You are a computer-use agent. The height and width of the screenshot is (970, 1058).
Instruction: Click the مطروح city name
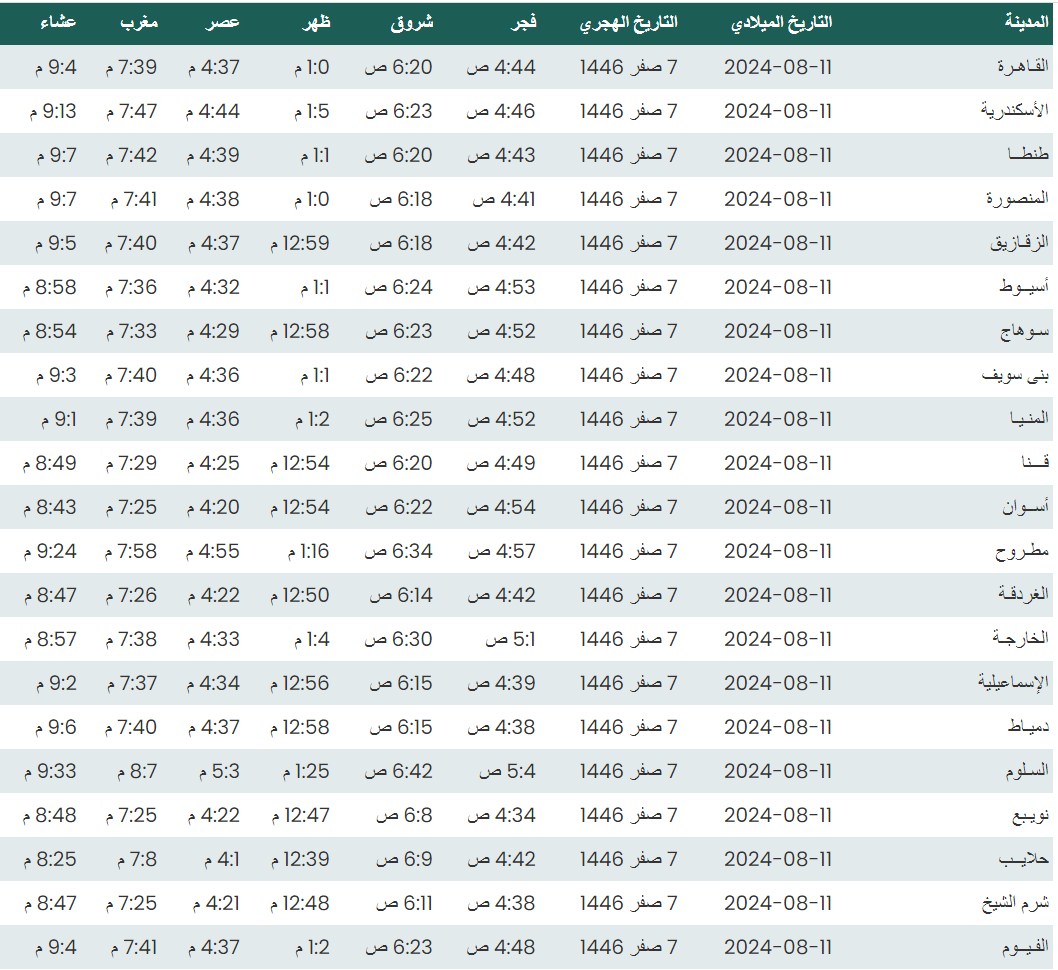click(1021, 551)
